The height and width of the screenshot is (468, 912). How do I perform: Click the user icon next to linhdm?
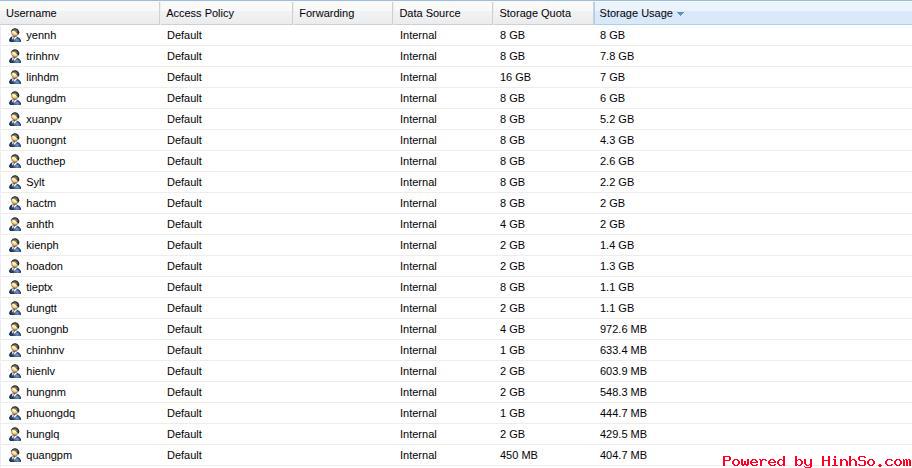(x=15, y=77)
